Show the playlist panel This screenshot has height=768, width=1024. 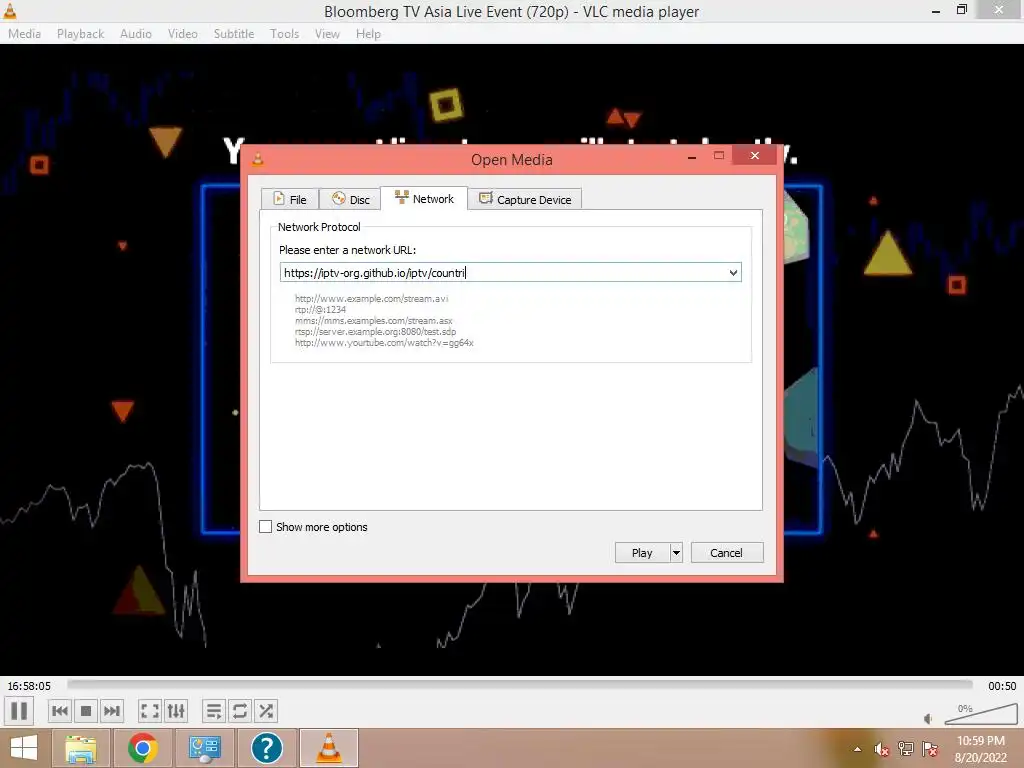[214, 711]
